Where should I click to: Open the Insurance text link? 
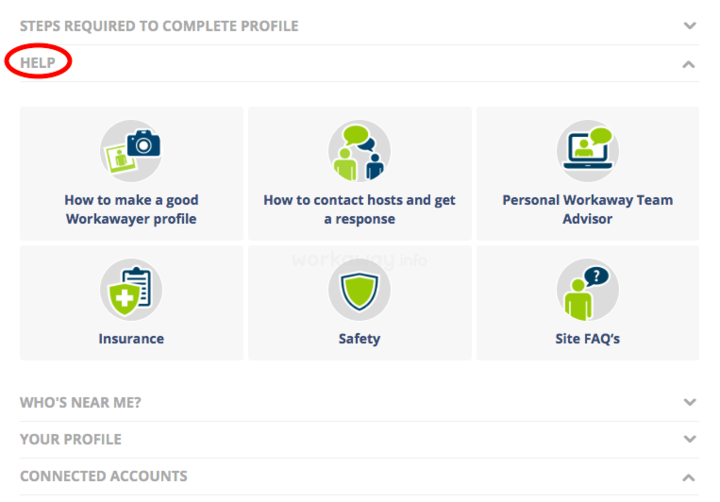tap(131, 338)
